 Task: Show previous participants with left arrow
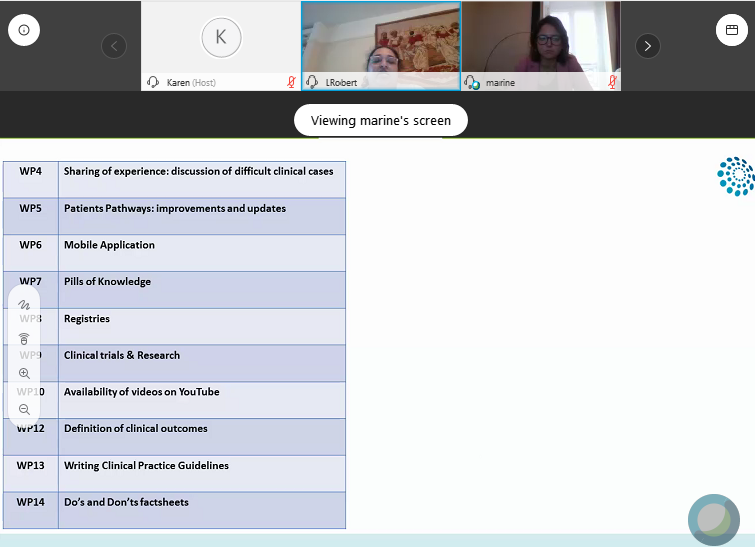[x=114, y=46]
